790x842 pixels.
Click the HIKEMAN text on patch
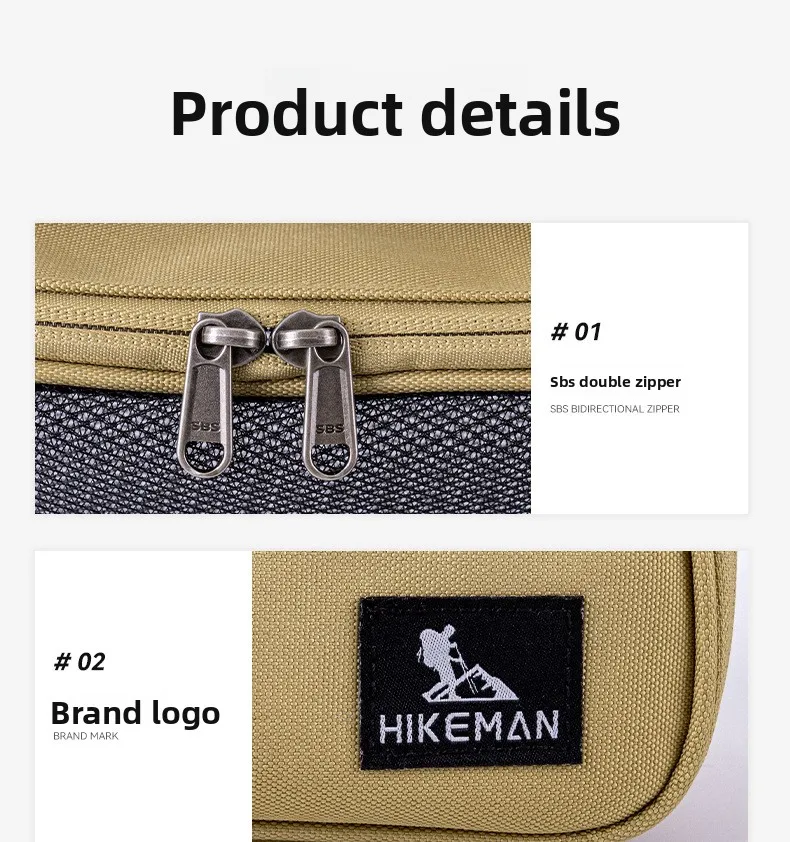469,727
